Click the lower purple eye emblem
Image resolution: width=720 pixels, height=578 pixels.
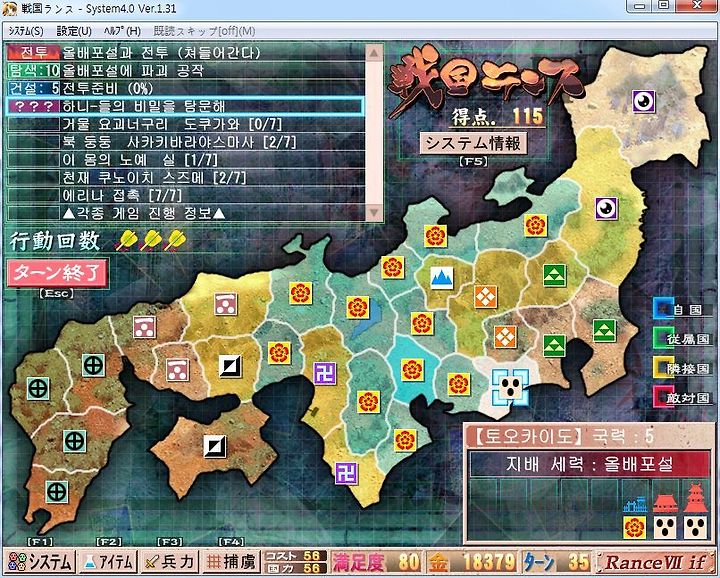point(606,208)
